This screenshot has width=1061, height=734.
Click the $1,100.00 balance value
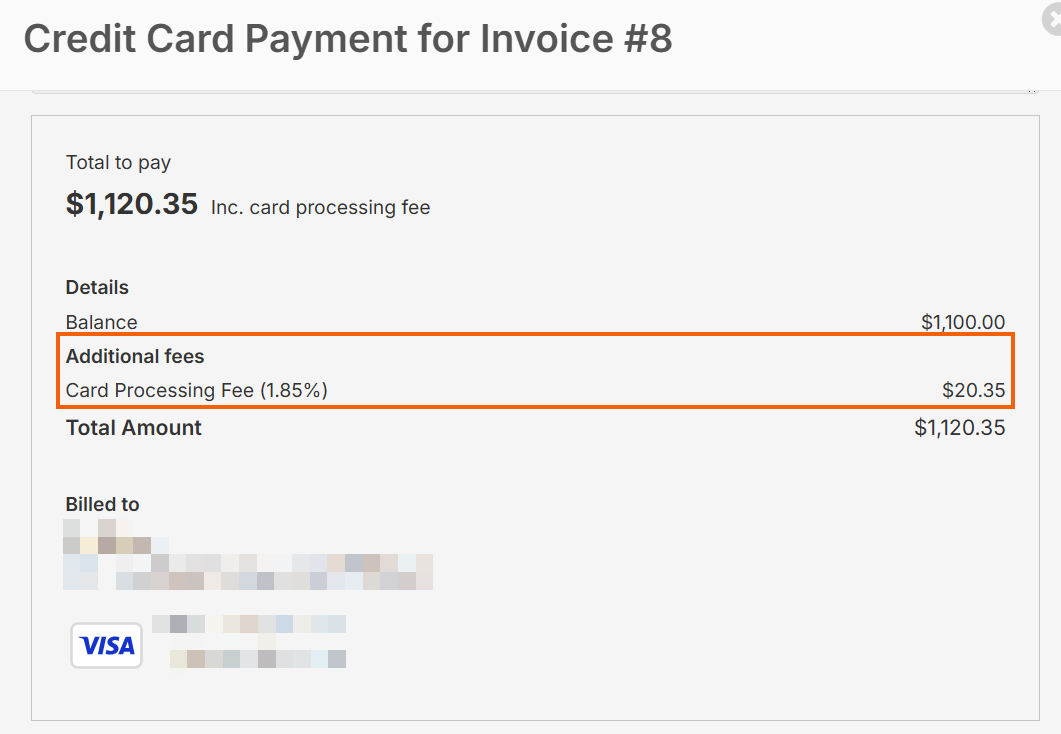point(963,322)
